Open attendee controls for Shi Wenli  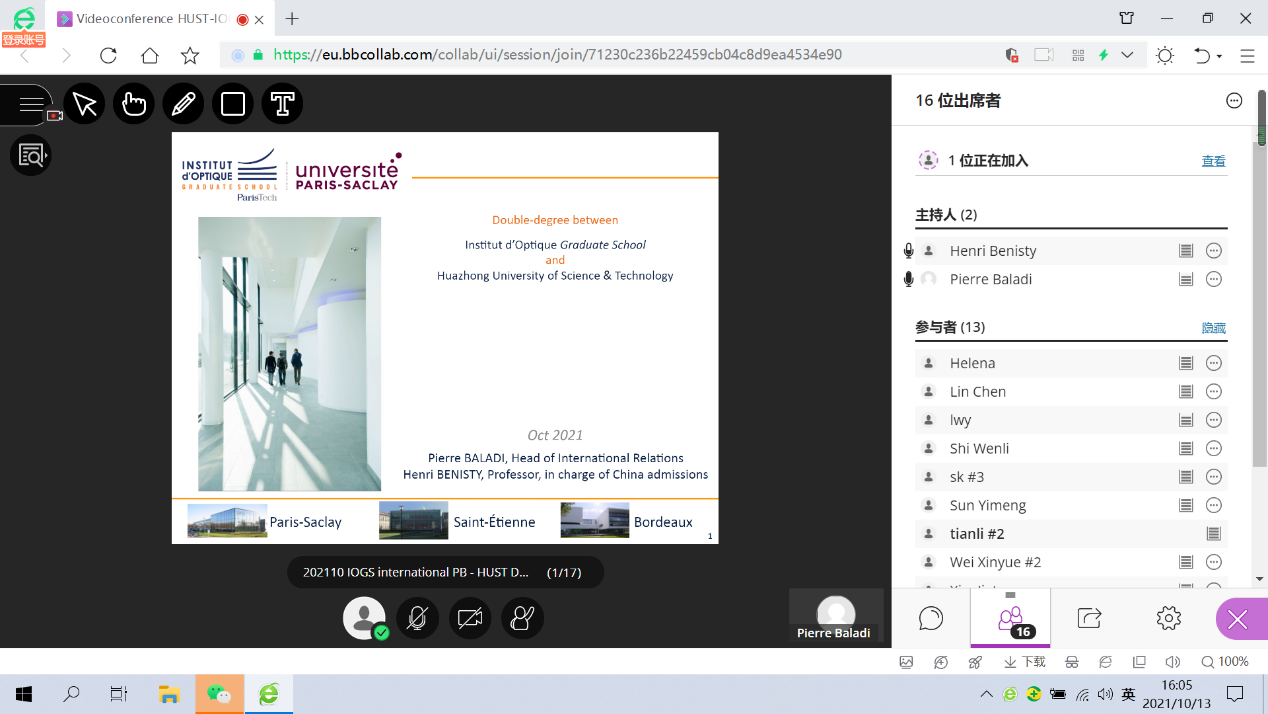click(x=1214, y=448)
